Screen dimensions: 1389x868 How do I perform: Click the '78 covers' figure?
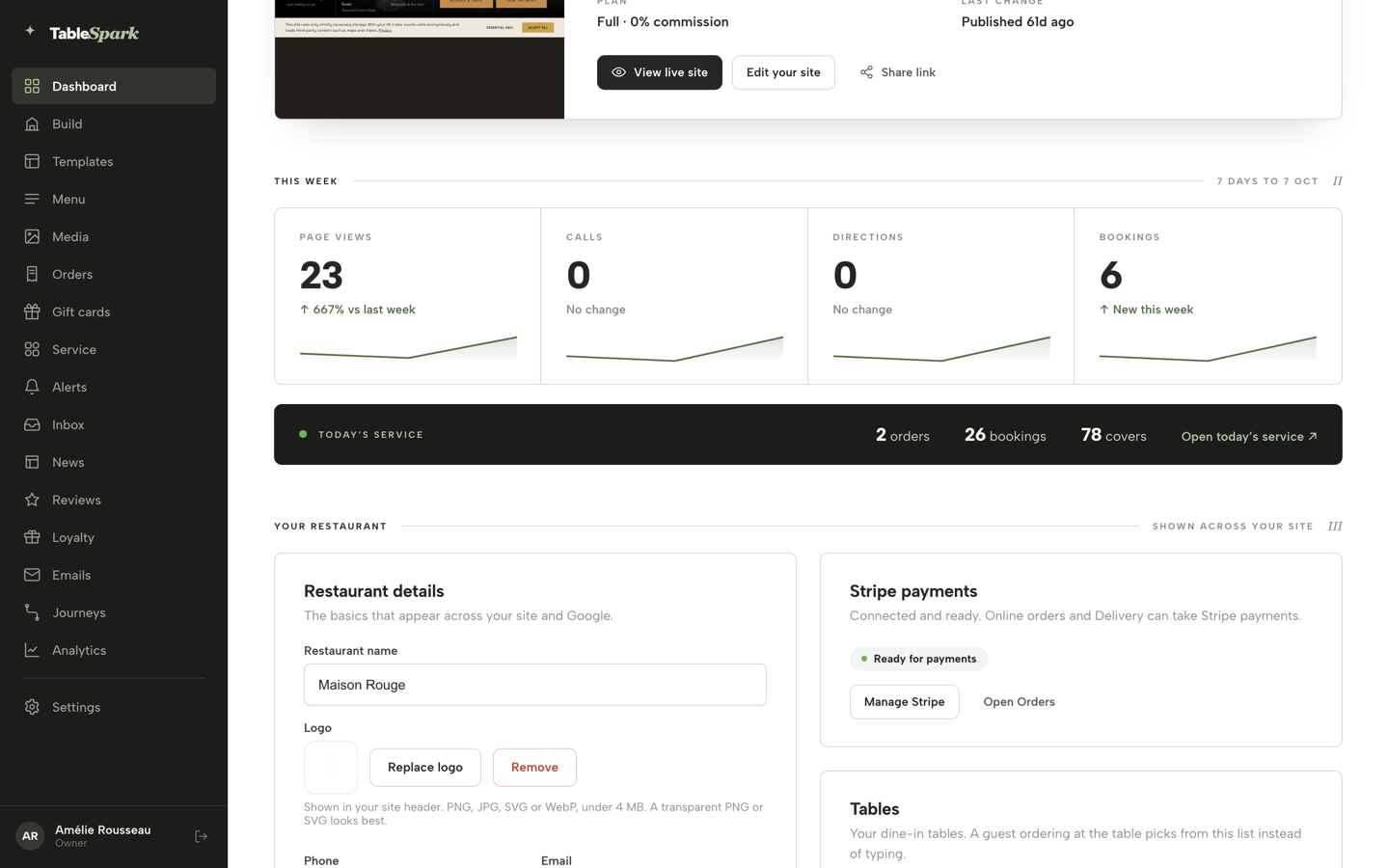1114,435
